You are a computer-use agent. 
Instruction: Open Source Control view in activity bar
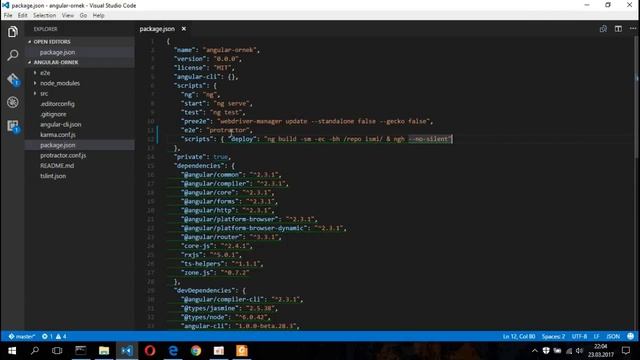[13, 79]
